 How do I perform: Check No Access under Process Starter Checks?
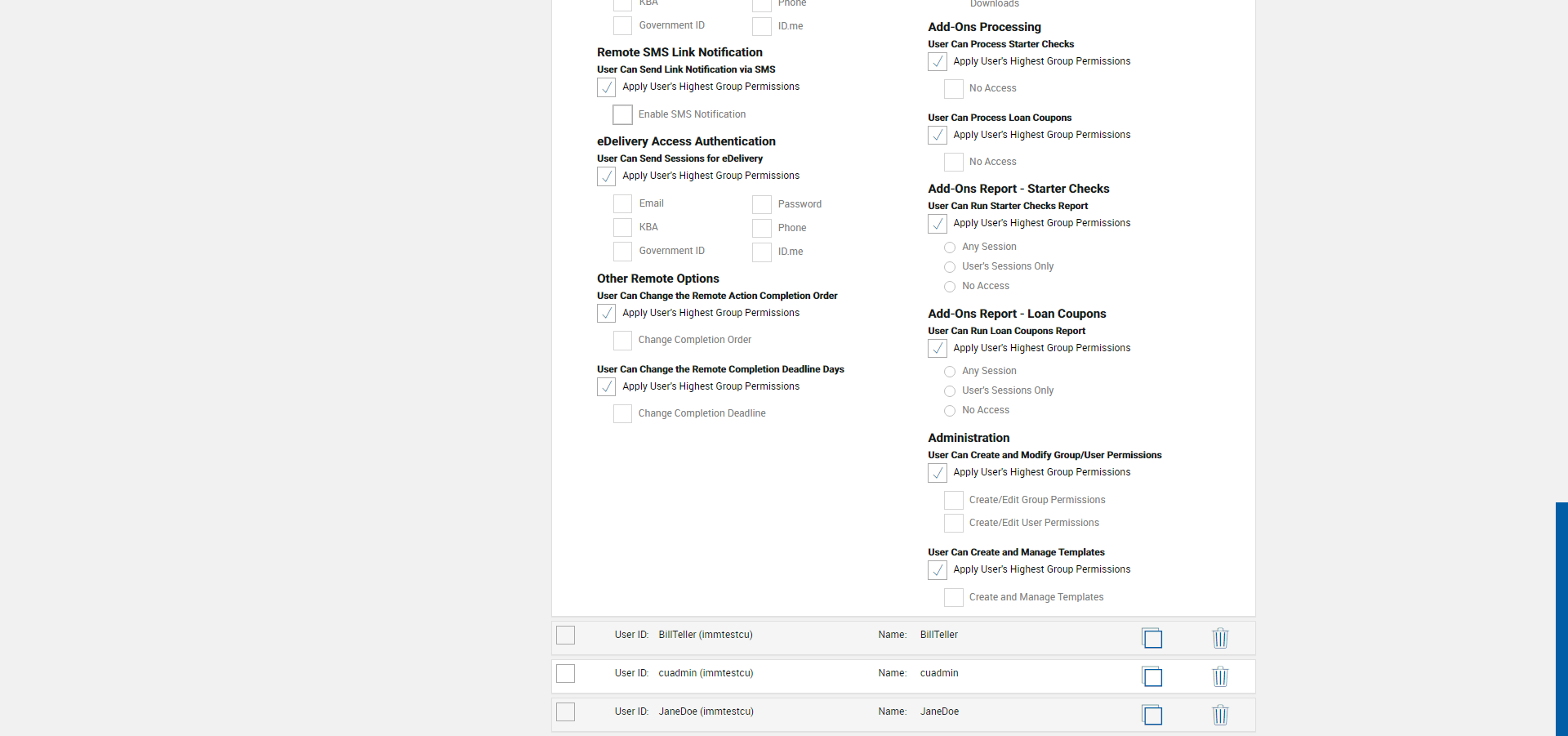(x=954, y=89)
